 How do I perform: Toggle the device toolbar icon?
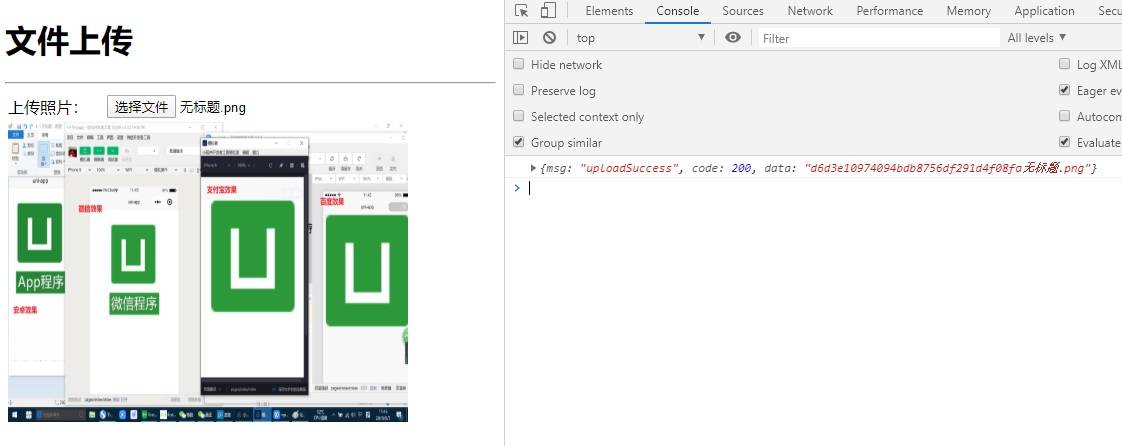[548, 11]
